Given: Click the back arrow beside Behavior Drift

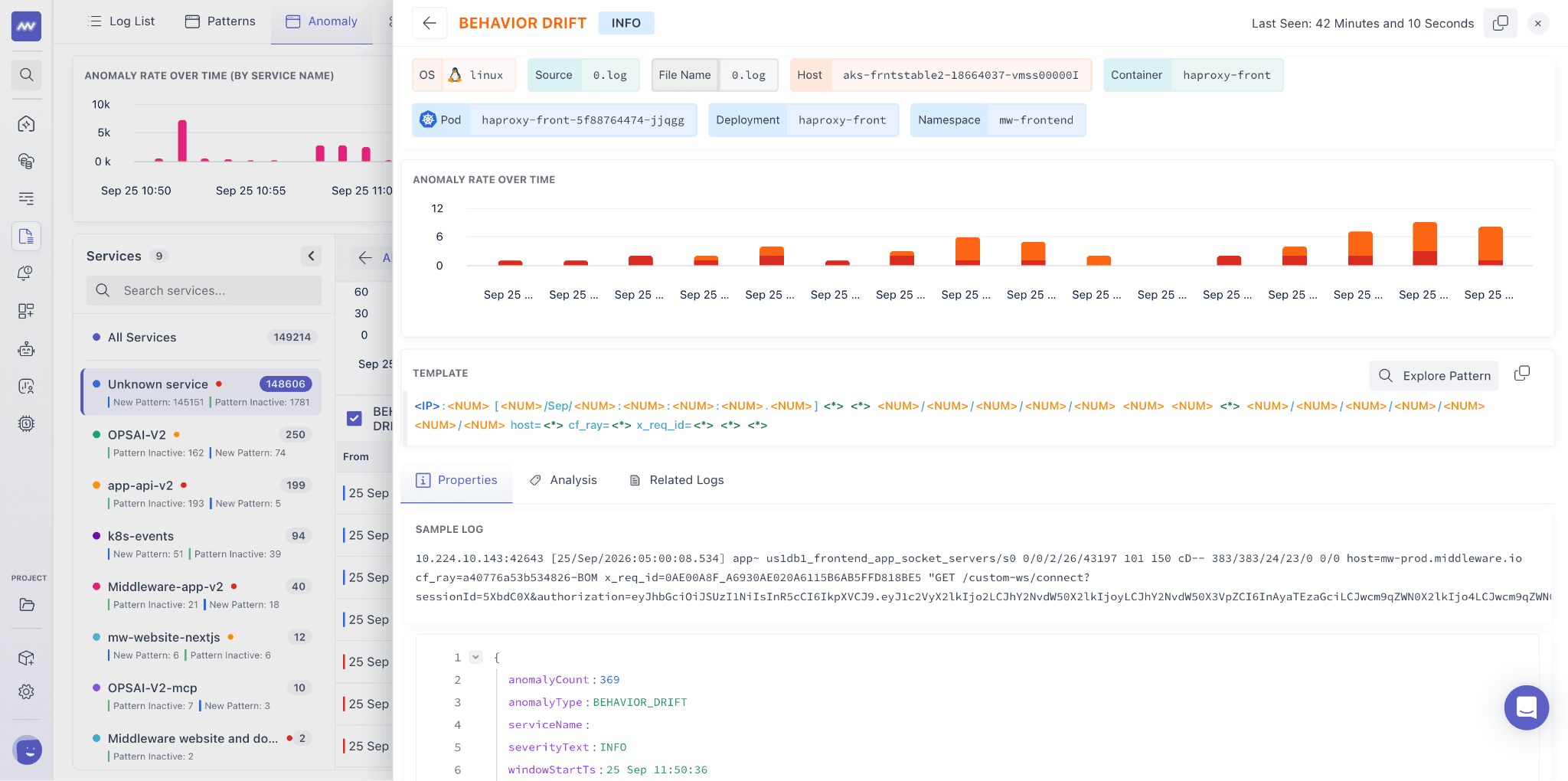Looking at the screenshot, I should click(430, 23).
